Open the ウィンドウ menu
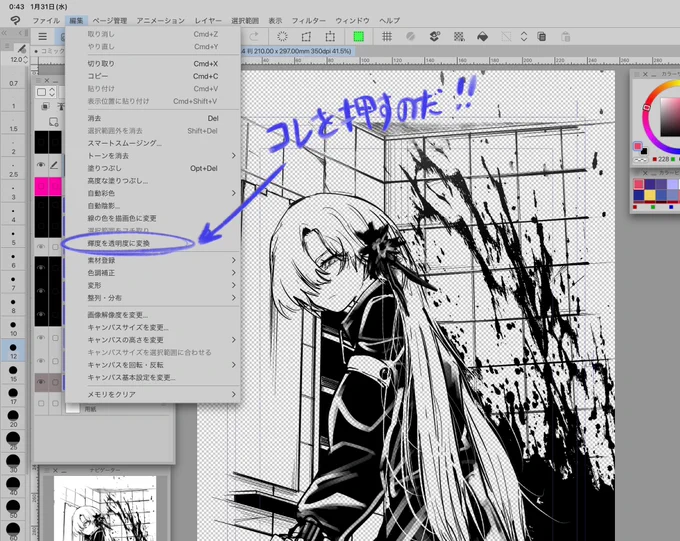Image resolution: width=680 pixels, height=541 pixels. (x=352, y=20)
